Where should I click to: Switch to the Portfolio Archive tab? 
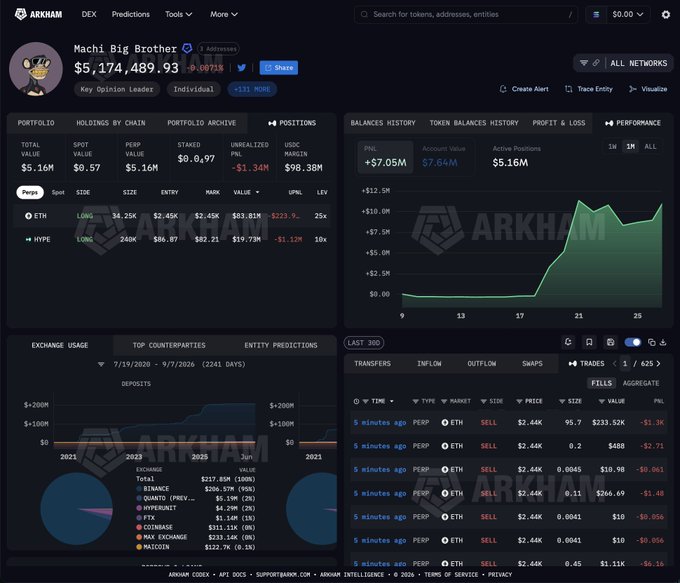pos(202,123)
